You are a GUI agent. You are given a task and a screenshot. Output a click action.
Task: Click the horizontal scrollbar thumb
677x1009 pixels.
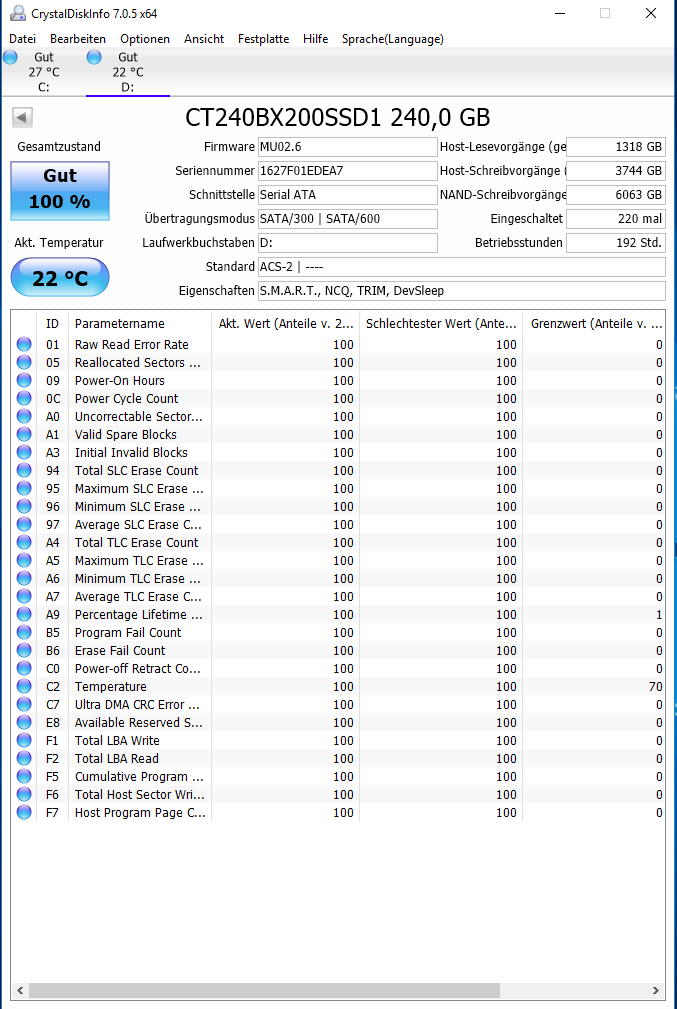[264, 990]
